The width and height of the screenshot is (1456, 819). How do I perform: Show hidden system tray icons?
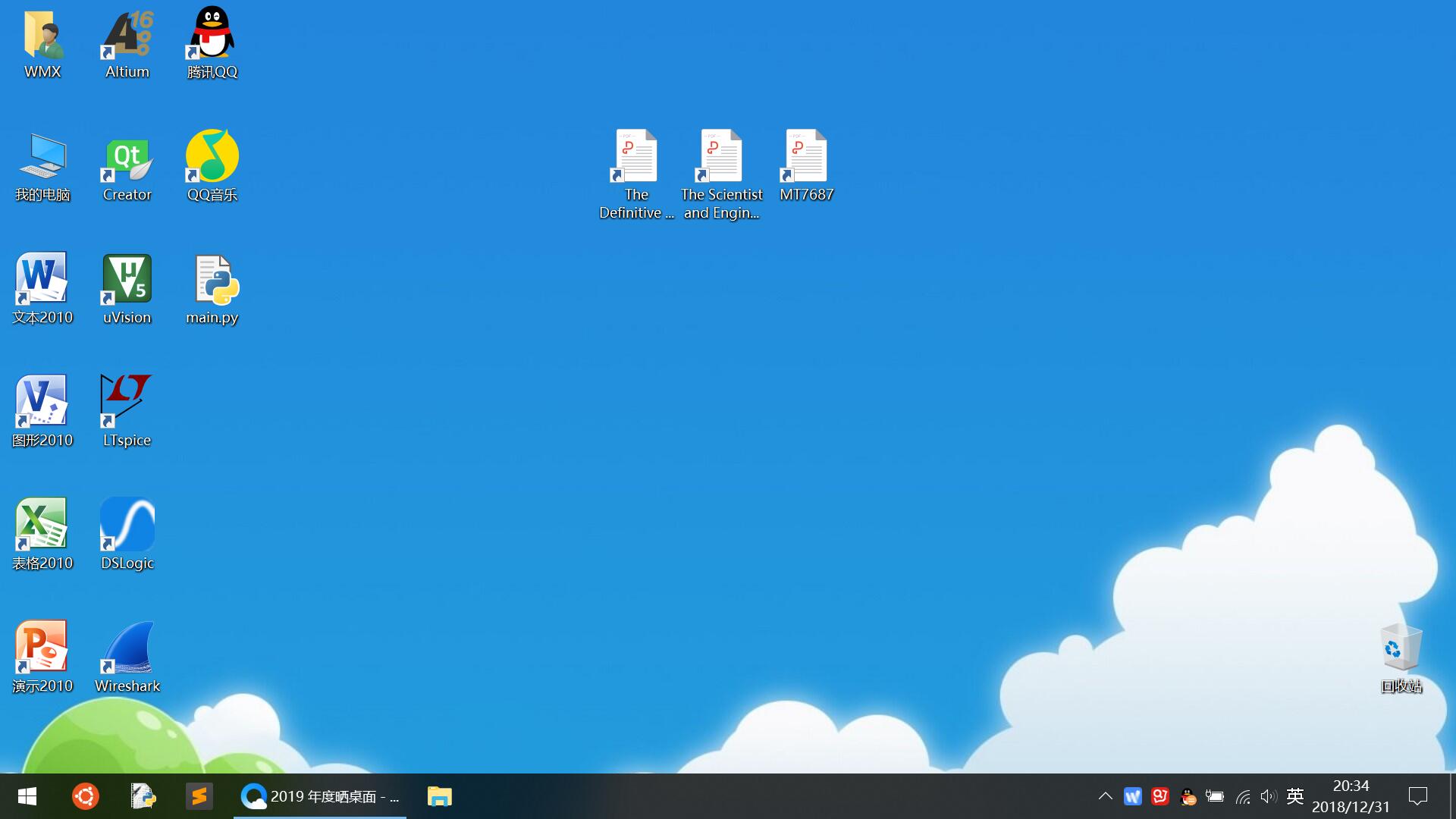1106,796
